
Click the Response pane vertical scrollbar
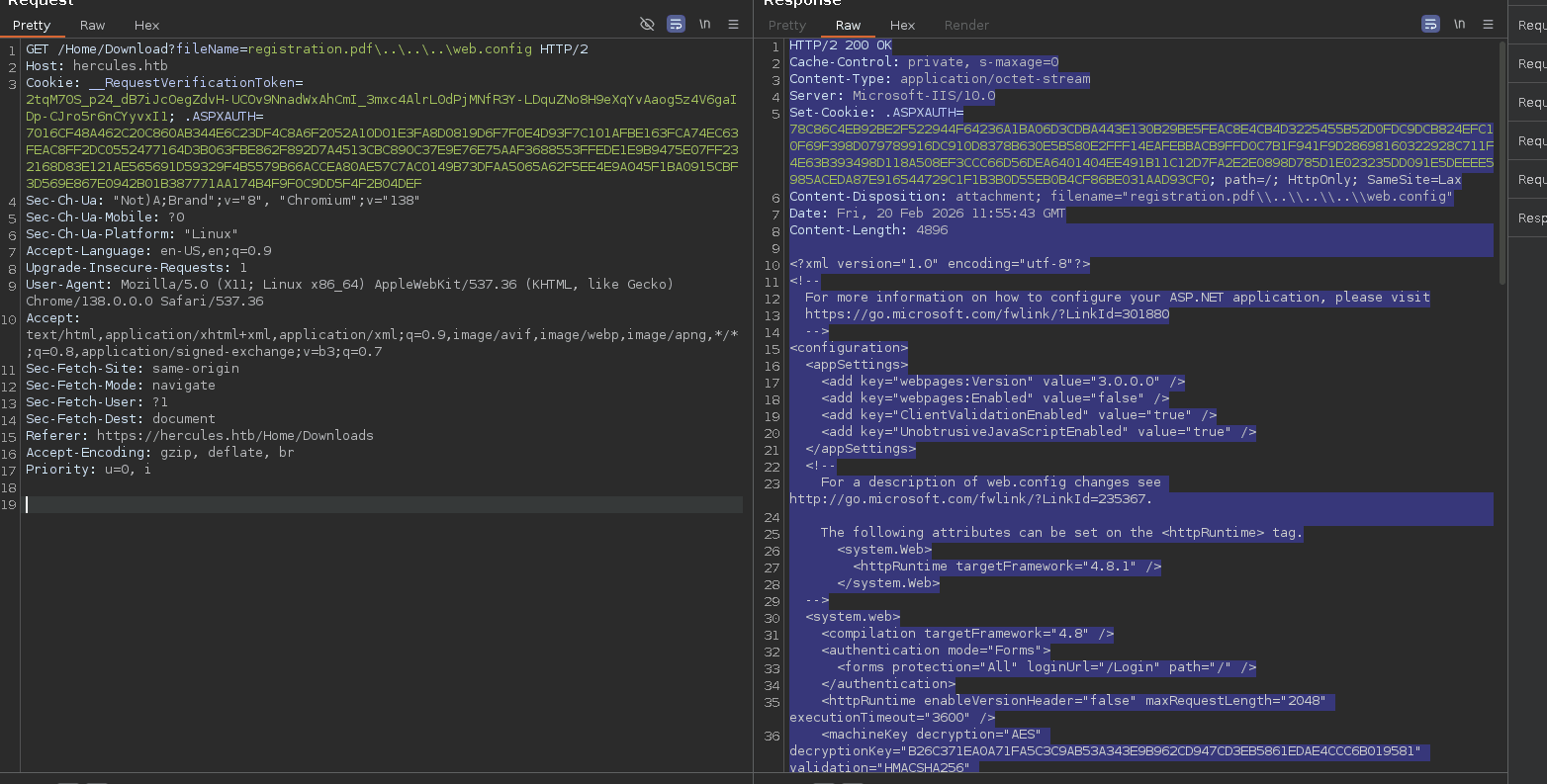(x=1502, y=163)
